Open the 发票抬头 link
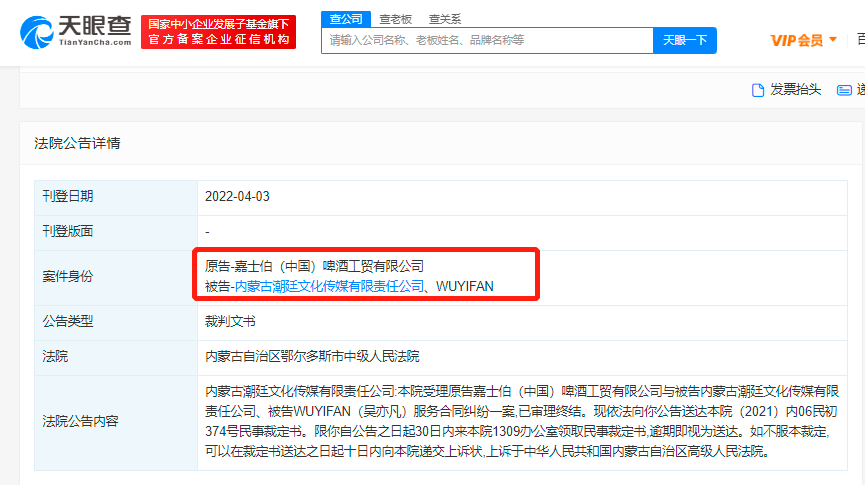This screenshot has width=865, height=485. 795,89
